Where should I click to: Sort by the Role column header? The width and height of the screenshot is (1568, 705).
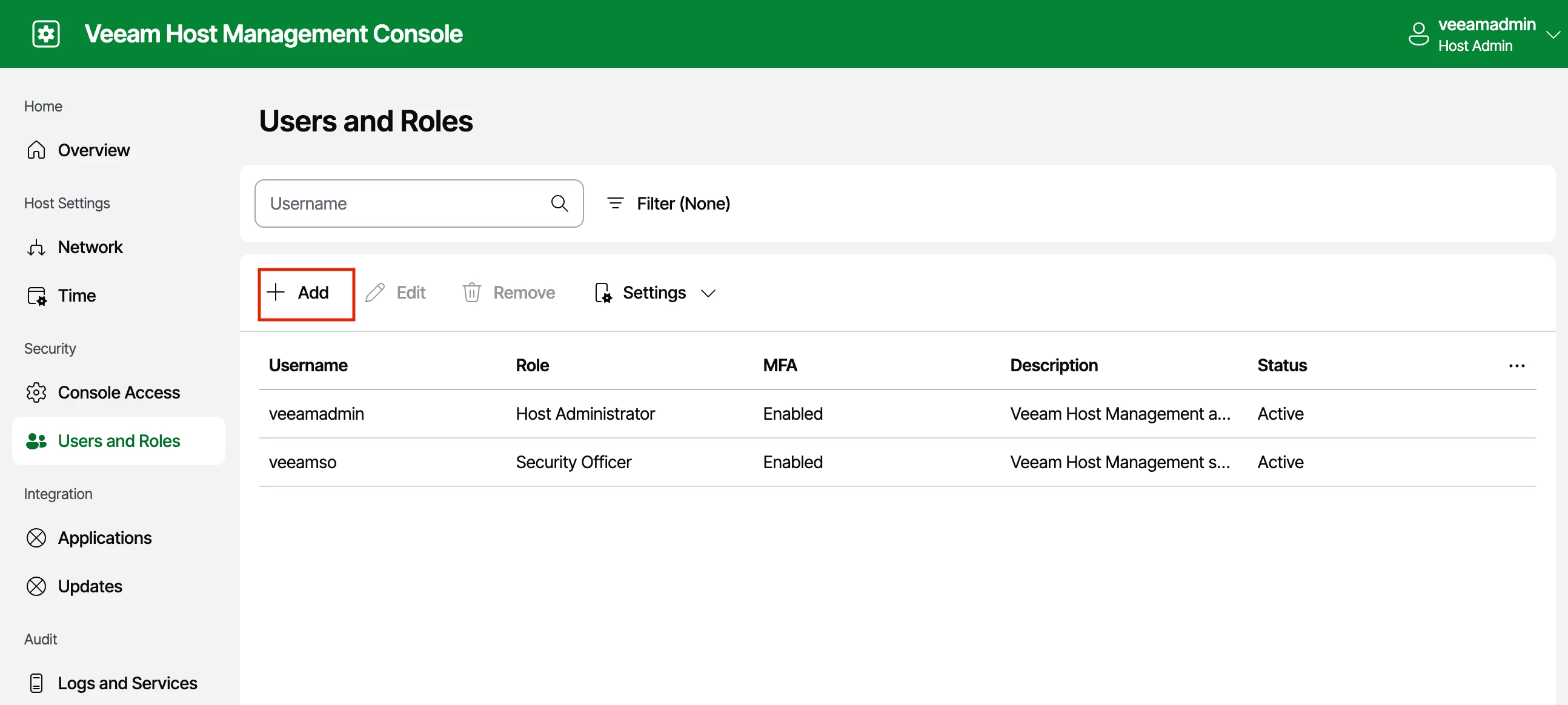[x=532, y=365]
